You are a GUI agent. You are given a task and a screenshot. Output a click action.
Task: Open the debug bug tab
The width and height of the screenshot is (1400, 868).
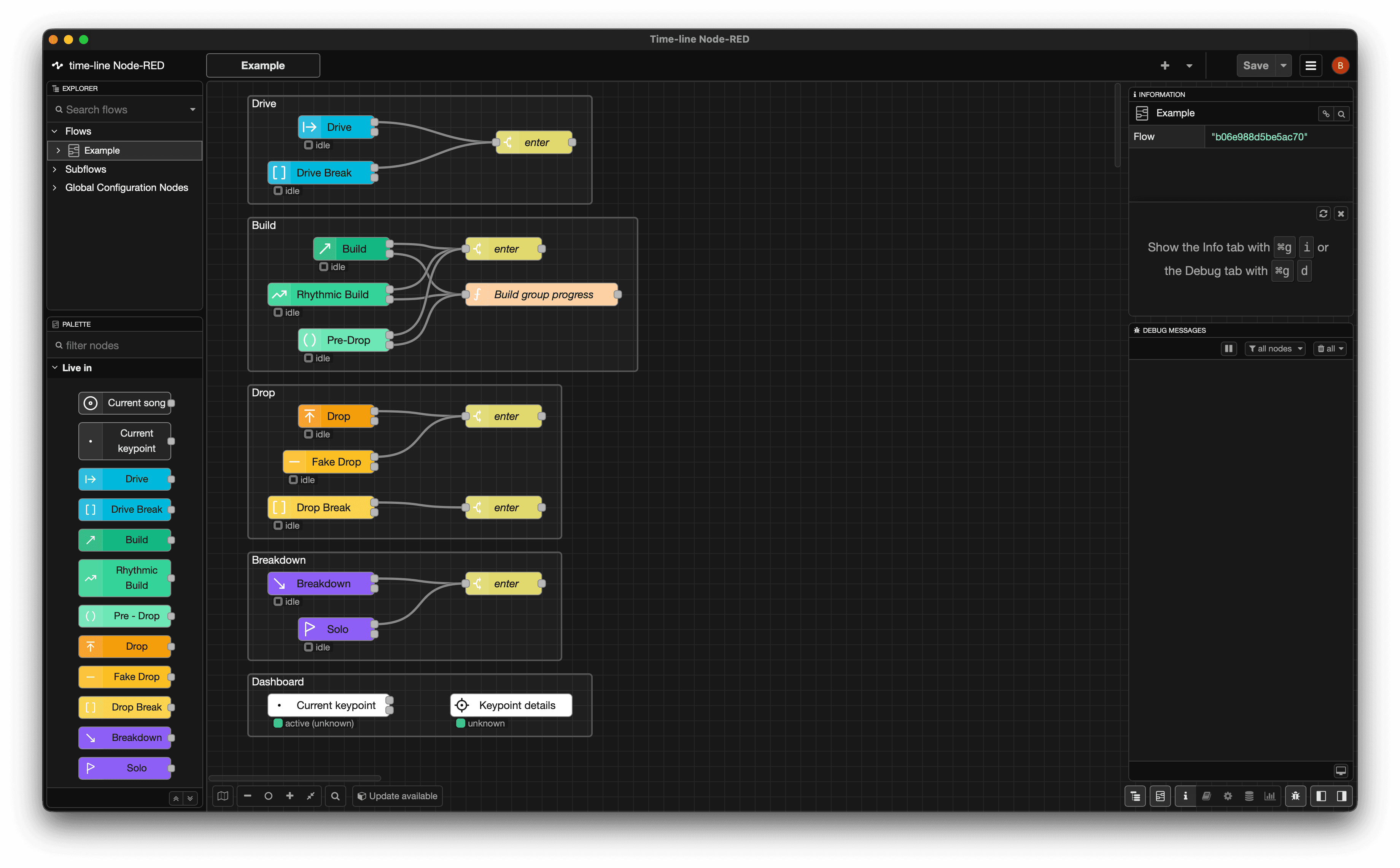1295,796
